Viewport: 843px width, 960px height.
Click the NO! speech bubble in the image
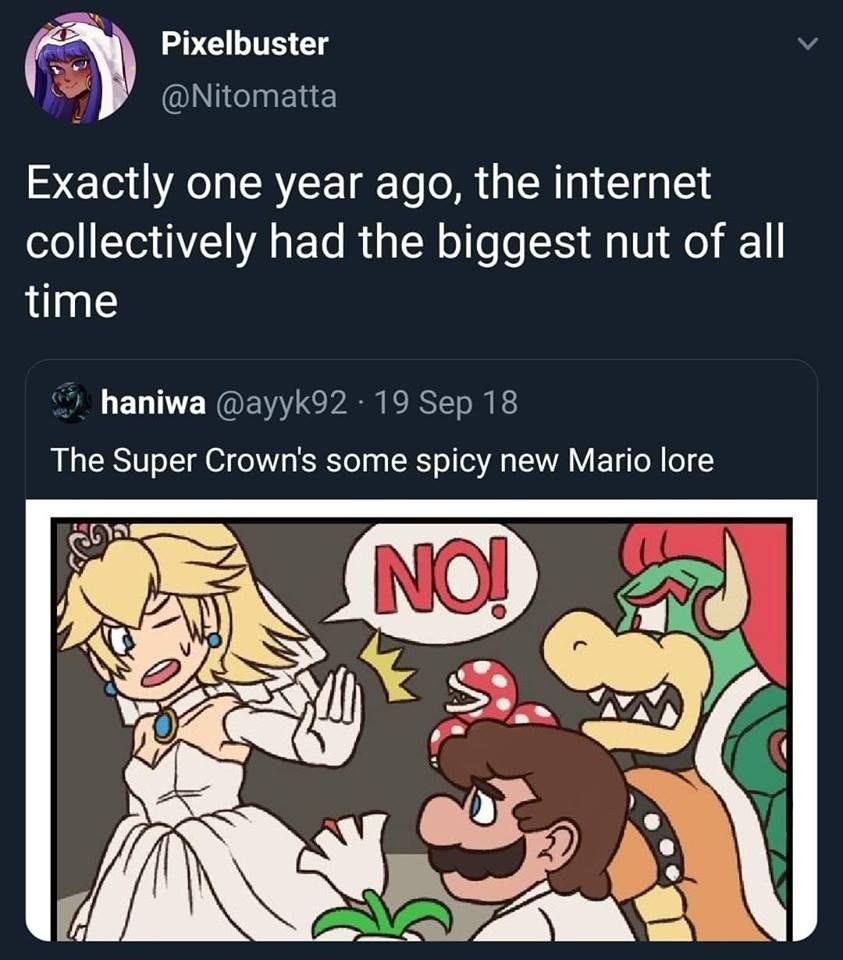pyautogui.click(x=439, y=582)
